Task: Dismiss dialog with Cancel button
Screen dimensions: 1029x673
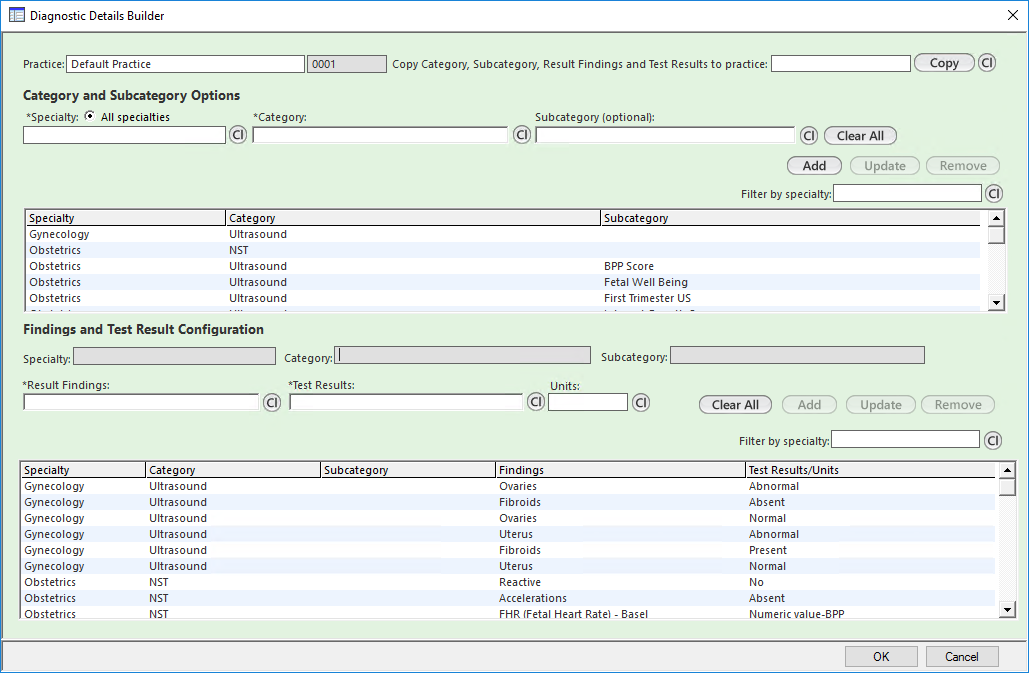Action: [961, 657]
